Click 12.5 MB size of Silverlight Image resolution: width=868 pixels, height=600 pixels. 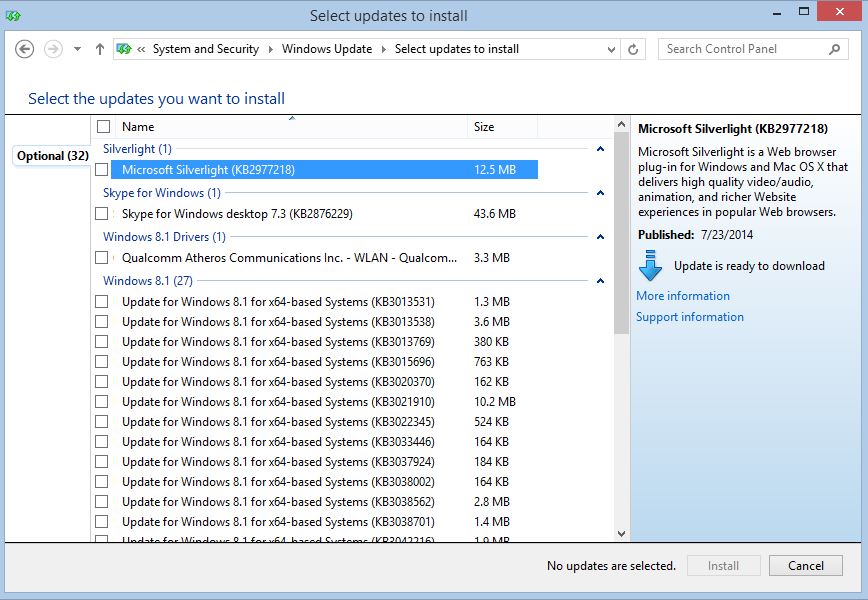click(495, 169)
